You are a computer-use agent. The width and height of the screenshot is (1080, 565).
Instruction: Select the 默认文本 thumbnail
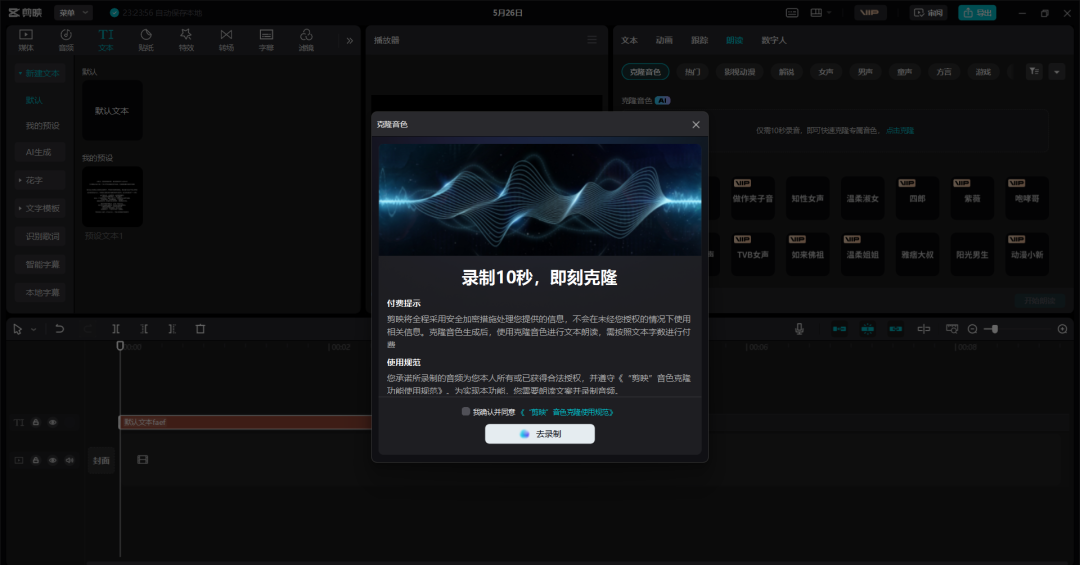click(x=112, y=110)
